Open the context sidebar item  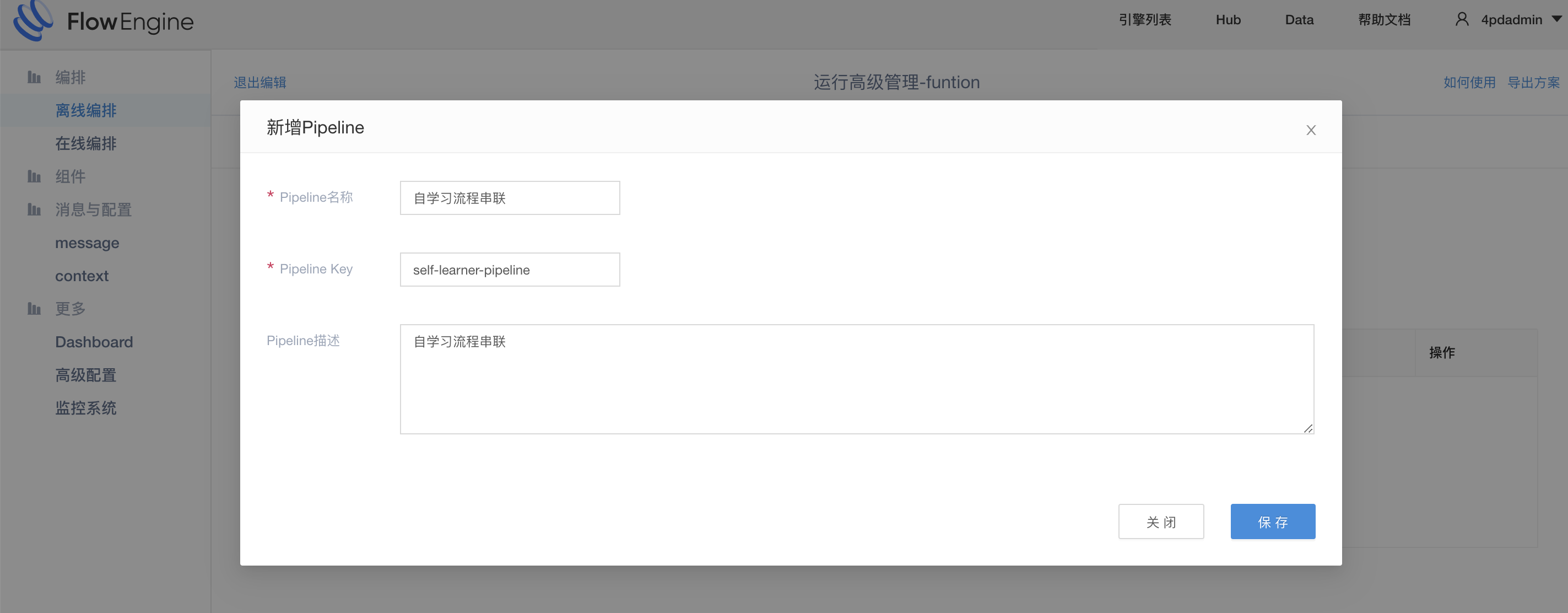pyautogui.click(x=82, y=276)
